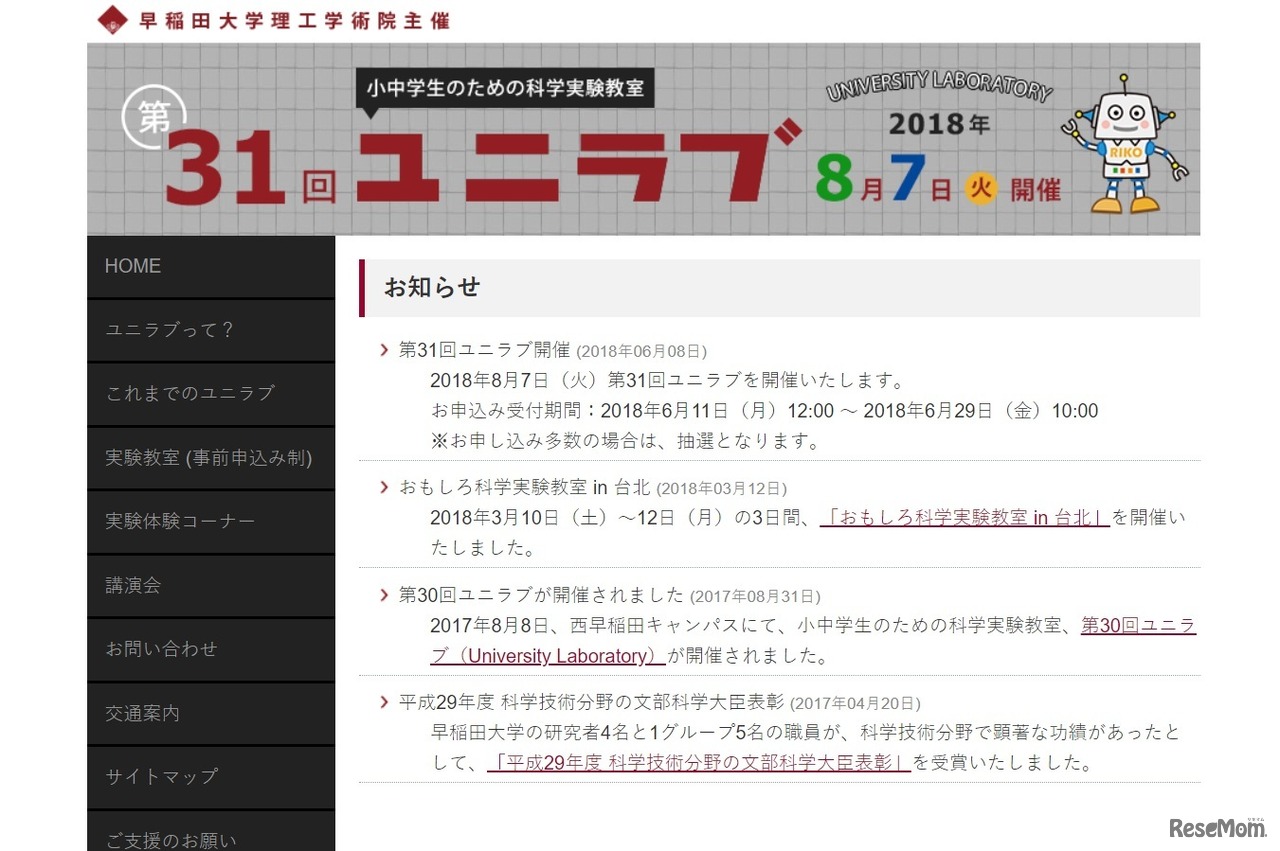Click the おもしろ科学実験教室 in 台北 news heading

click(x=524, y=487)
